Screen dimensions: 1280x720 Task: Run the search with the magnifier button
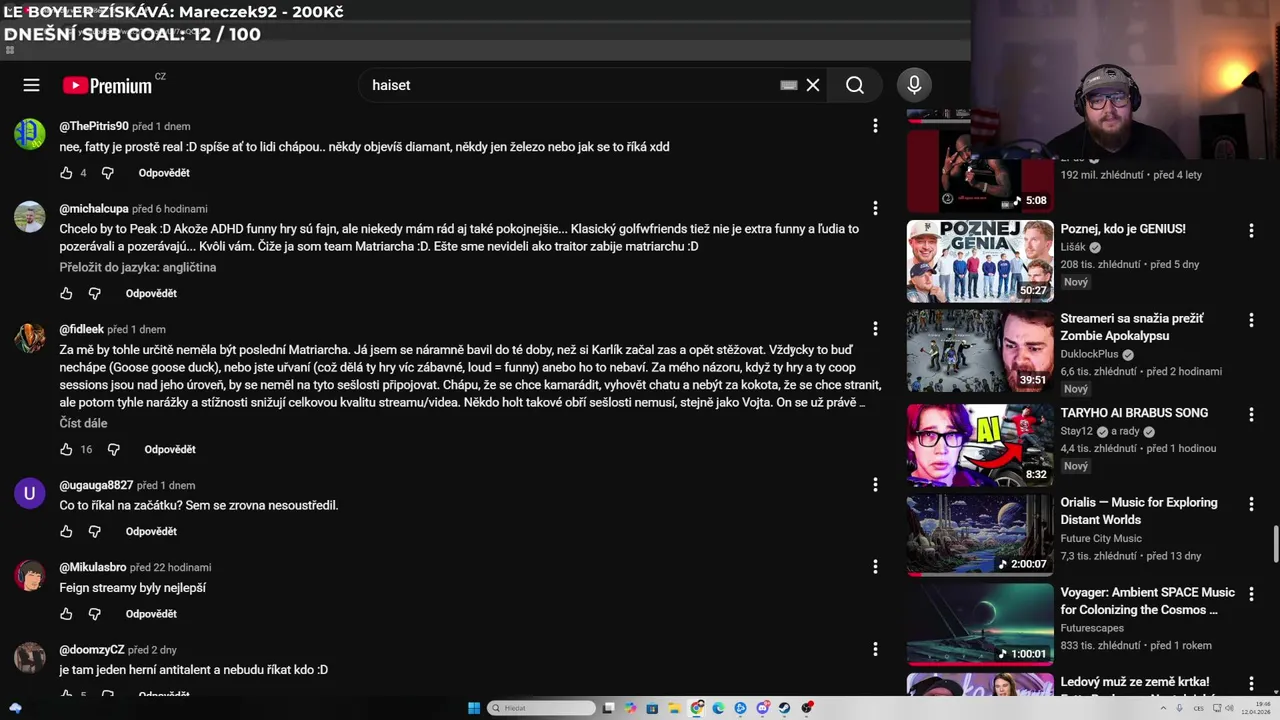click(855, 85)
